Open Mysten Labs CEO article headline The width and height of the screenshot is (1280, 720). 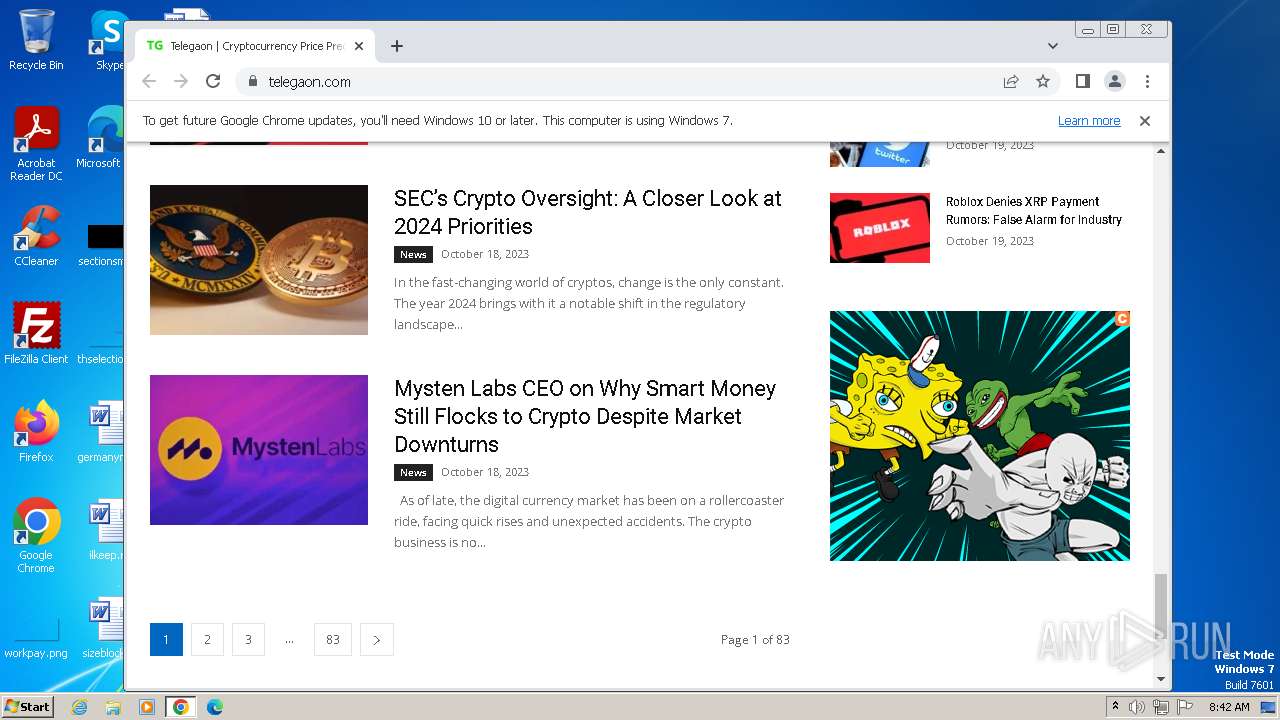tap(585, 416)
